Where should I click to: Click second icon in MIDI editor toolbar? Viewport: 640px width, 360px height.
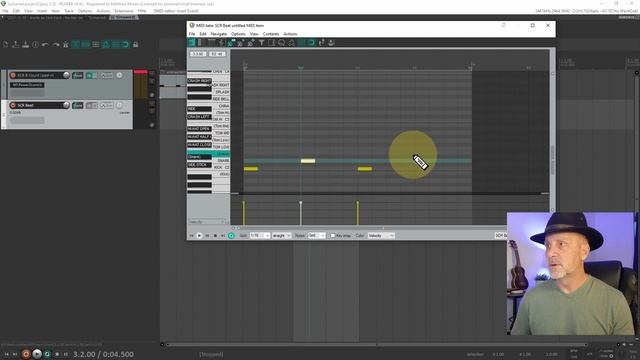(x=200, y=42)
